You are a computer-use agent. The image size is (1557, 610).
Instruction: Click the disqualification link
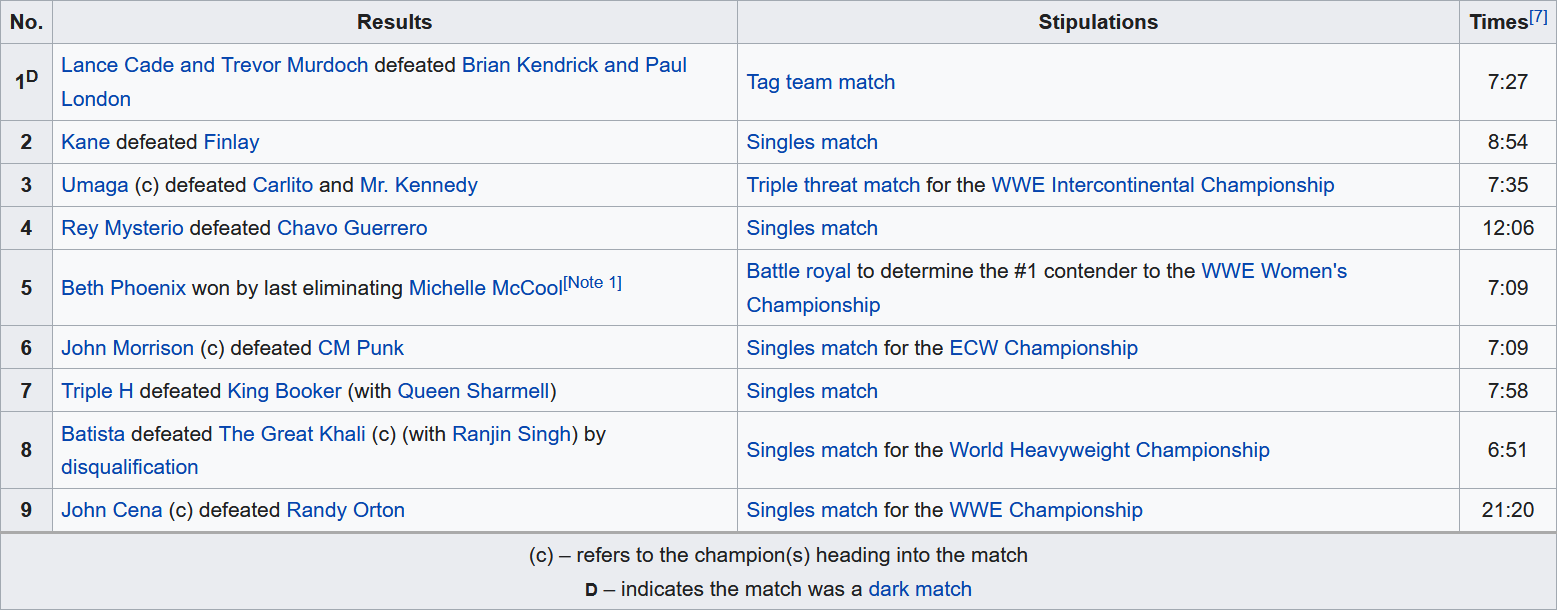(x=129, y=467)
